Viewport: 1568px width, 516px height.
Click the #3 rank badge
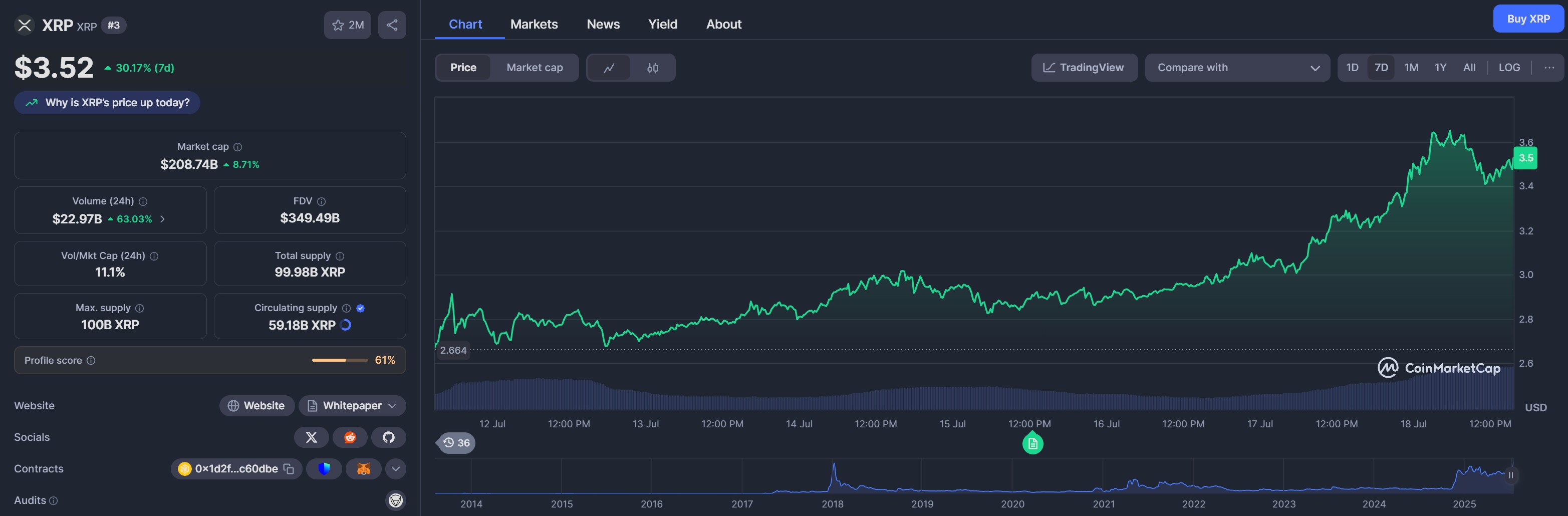(x=113, y=25)
